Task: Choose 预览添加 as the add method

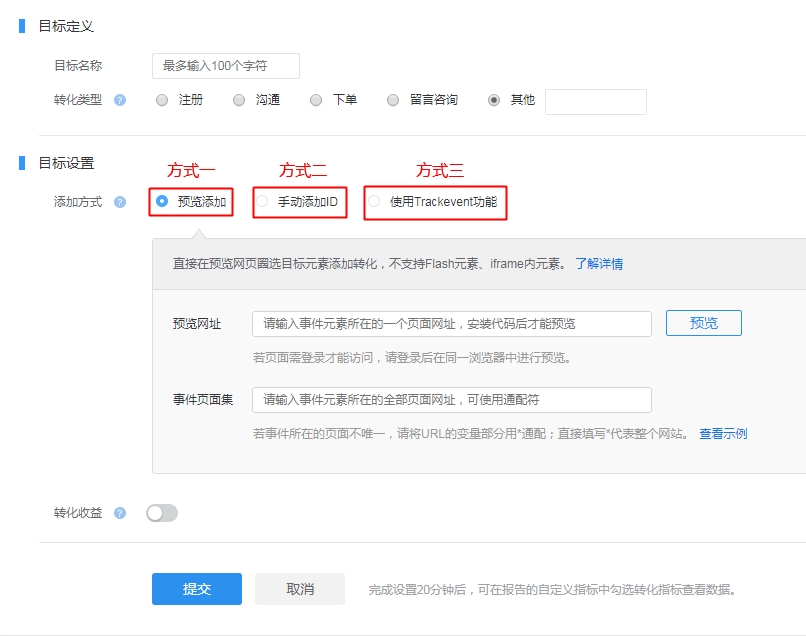Action: pos(162,202)
